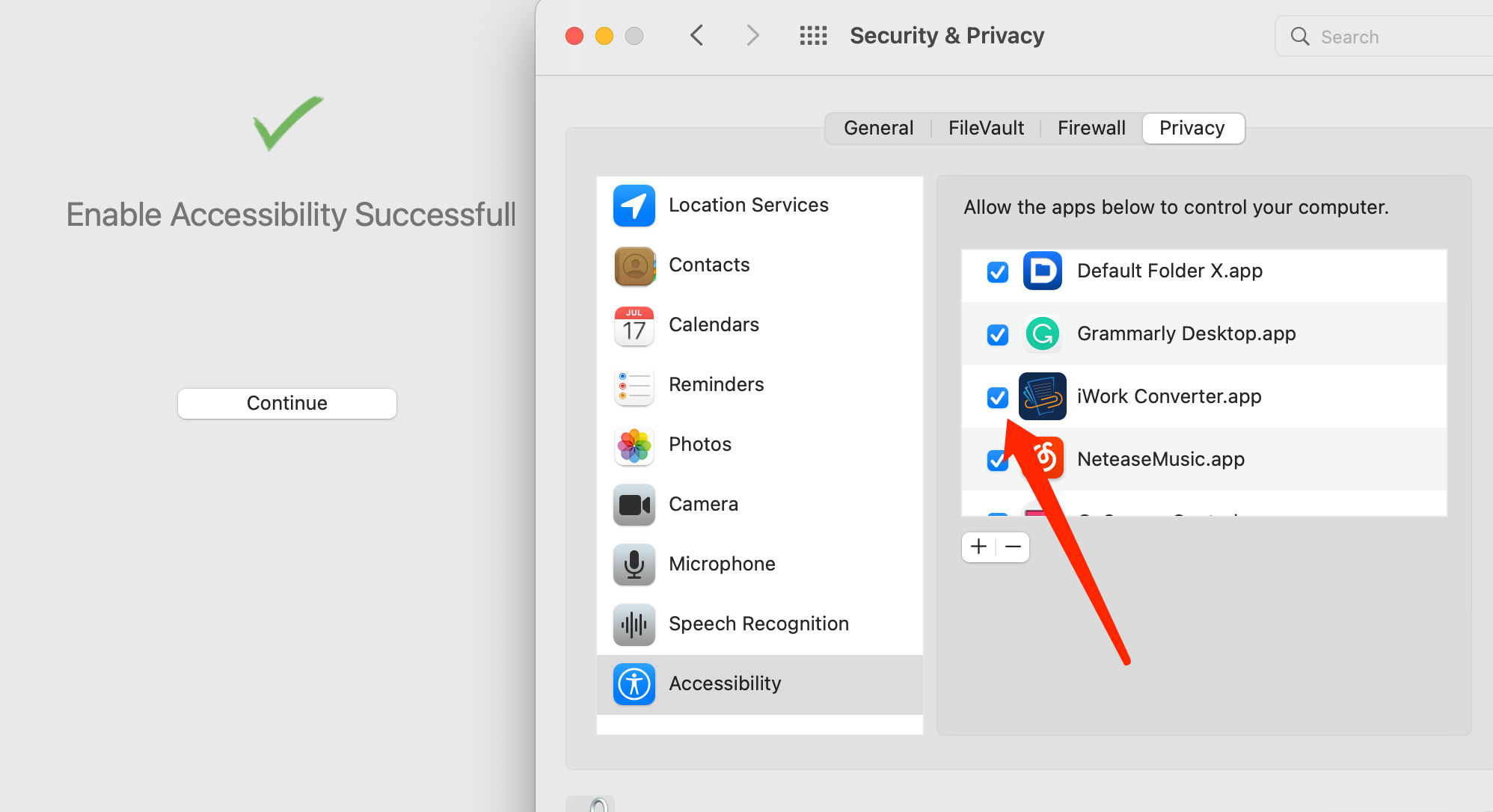
Task: Click the Location Services icon
Action: click(634, 205)
